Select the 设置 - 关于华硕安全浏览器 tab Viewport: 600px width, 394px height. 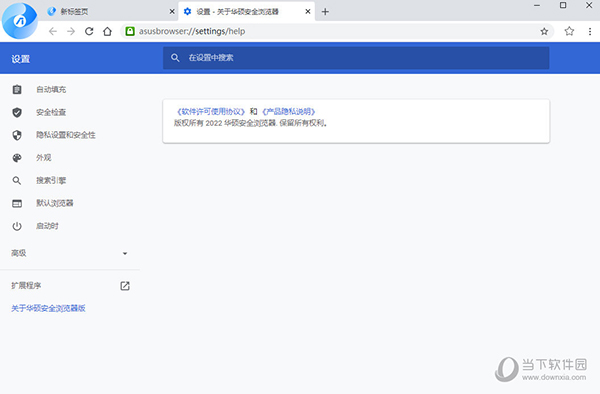246,12
